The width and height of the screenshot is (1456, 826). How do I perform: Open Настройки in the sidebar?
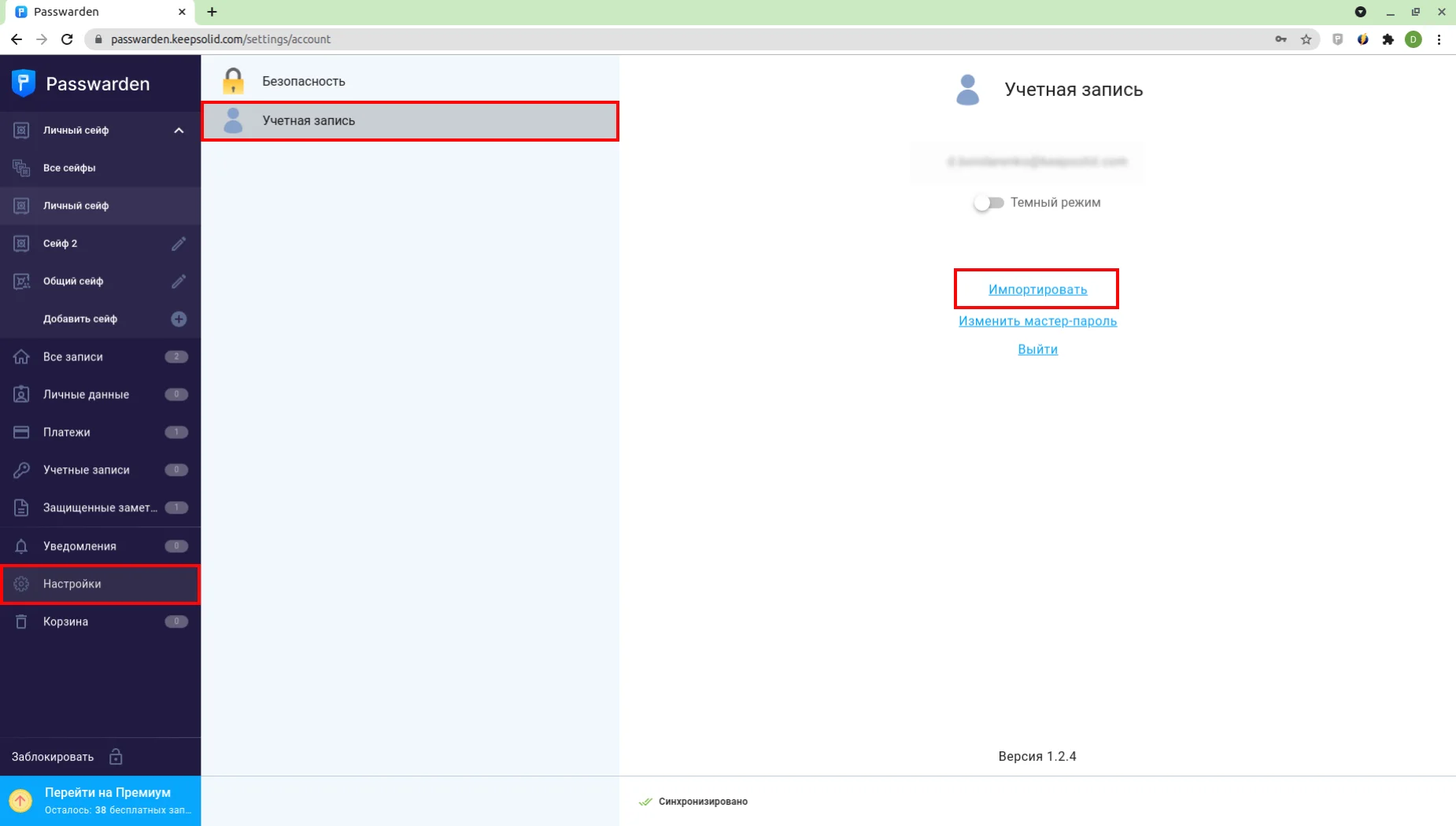(x=72, y=584)
